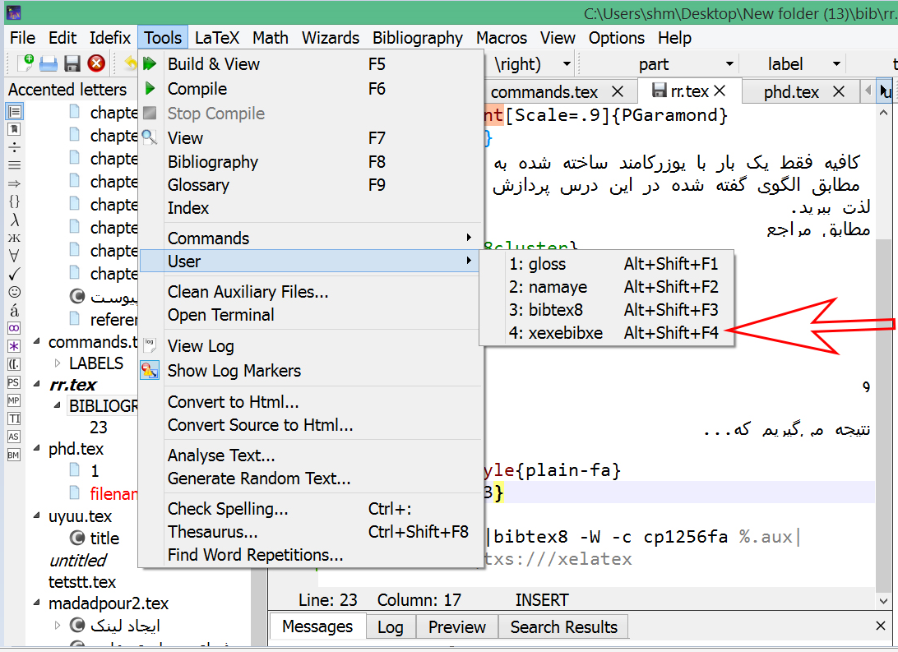The width and height of the screenshot is (898, 652).
Task: Switch to the phd.tex editor tab
Action: click(791, 92)
